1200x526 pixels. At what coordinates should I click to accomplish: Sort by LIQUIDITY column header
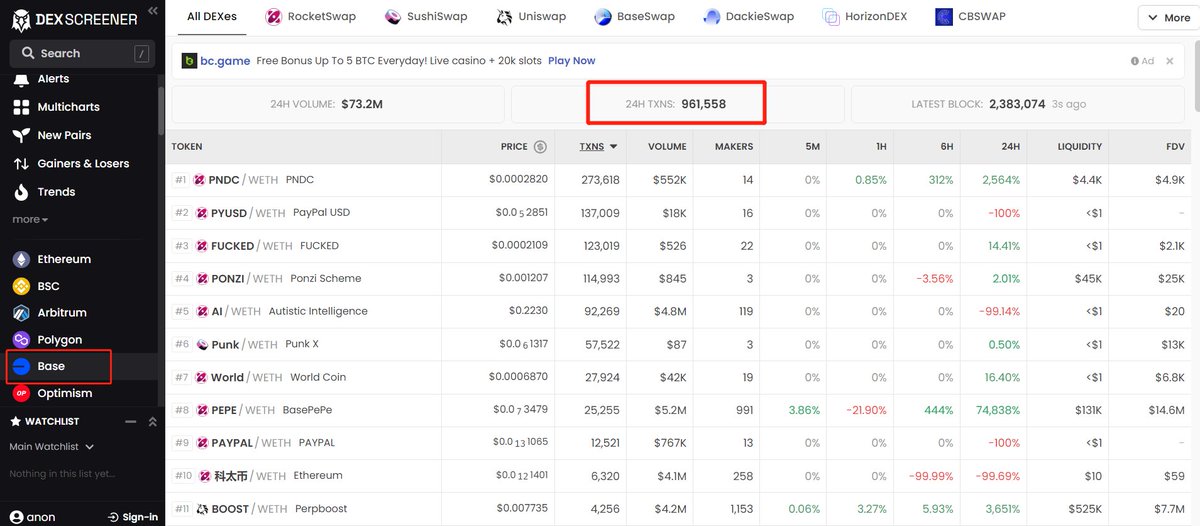[x=1080, y=146]
